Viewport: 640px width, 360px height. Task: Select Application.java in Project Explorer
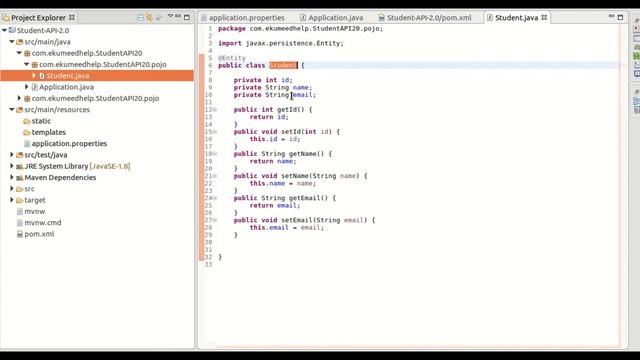point(66,87)
